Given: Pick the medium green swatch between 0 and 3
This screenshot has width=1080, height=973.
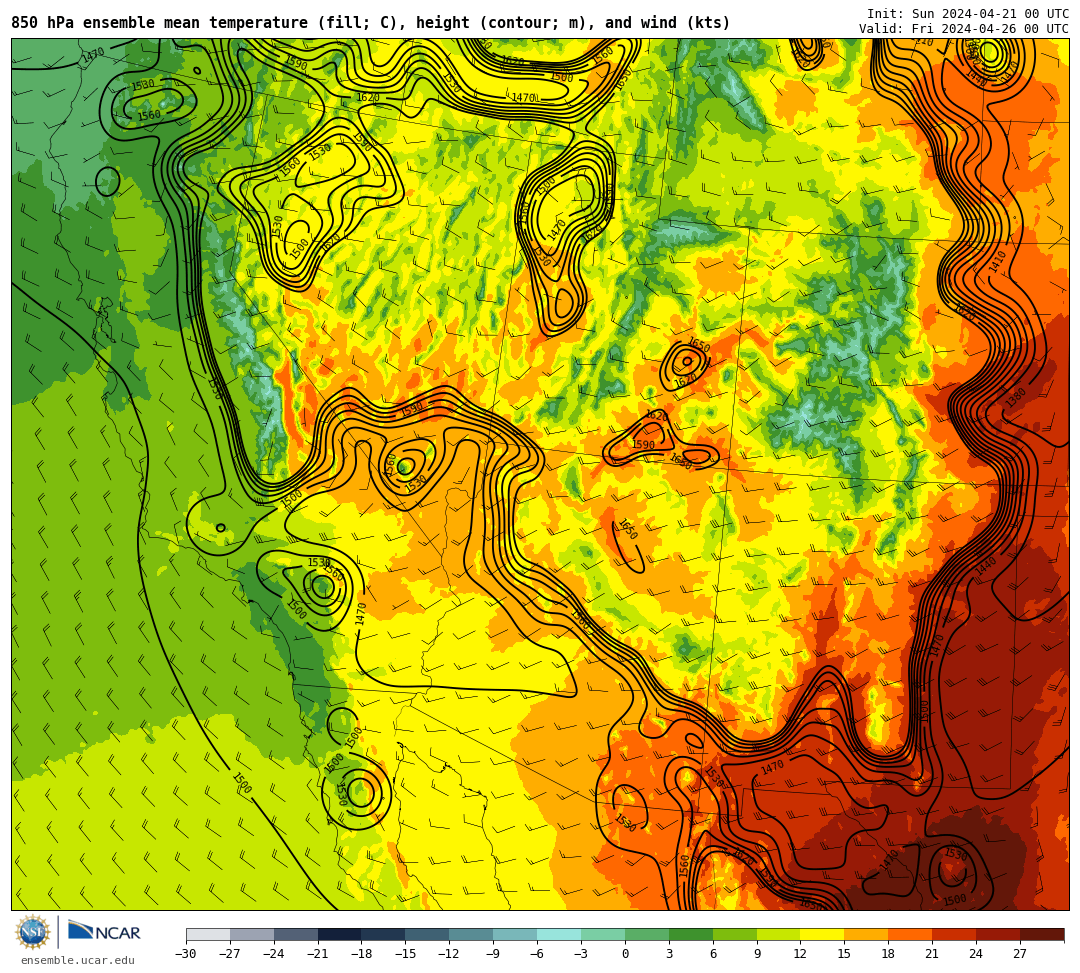Looking at the screenshot, I should coord(647,934).
